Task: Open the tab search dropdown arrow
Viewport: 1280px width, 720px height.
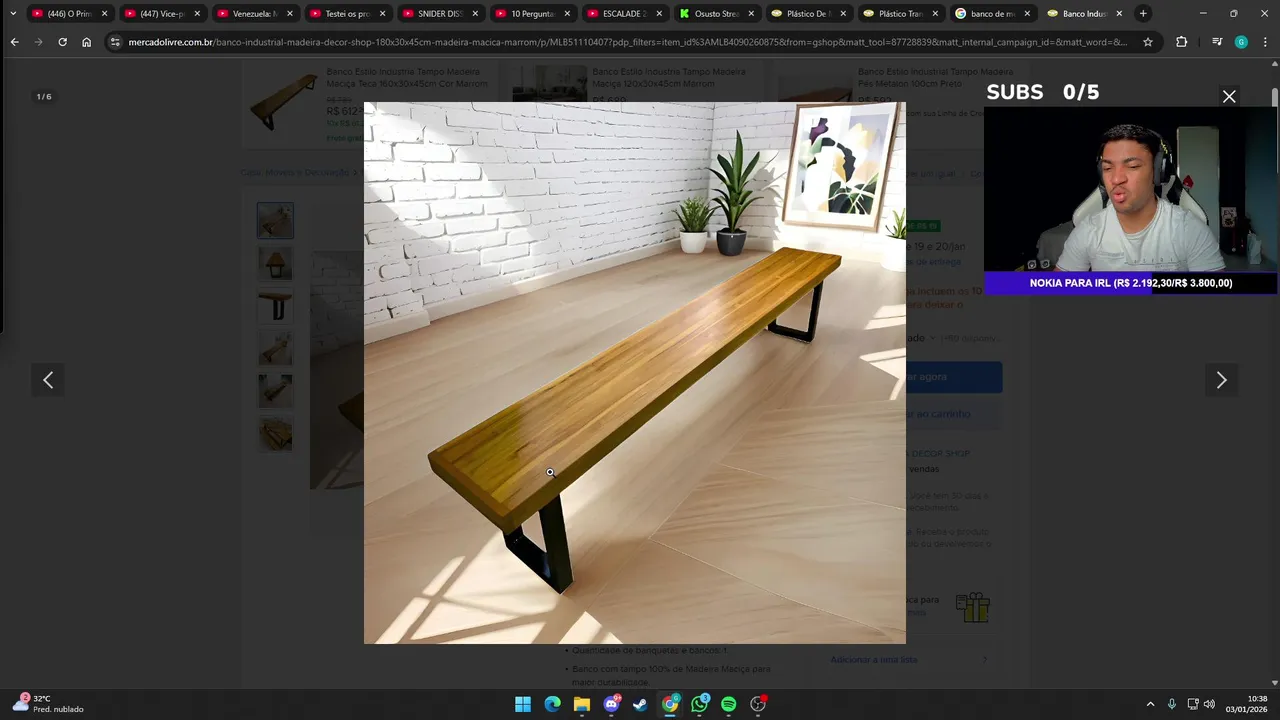Action: point(13,14)
